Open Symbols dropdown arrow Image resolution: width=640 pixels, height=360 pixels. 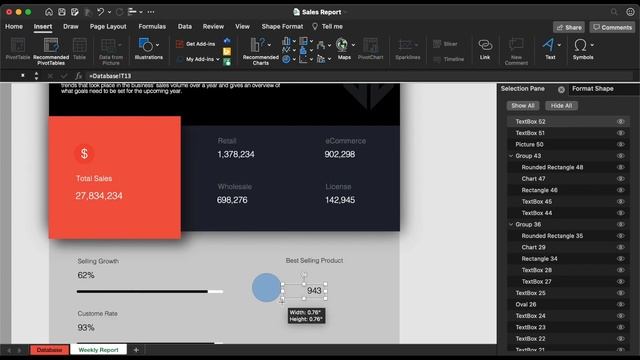592,45
